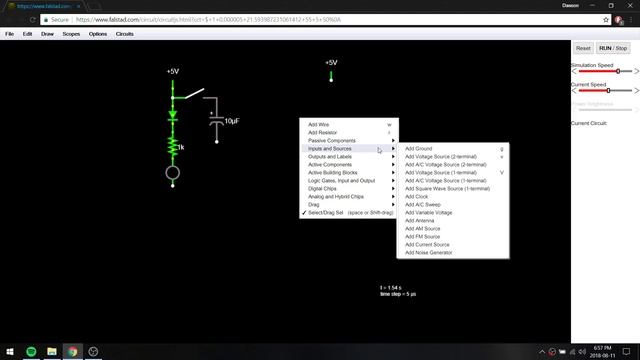Choose Add Resistor from context menu

[349, 133]
